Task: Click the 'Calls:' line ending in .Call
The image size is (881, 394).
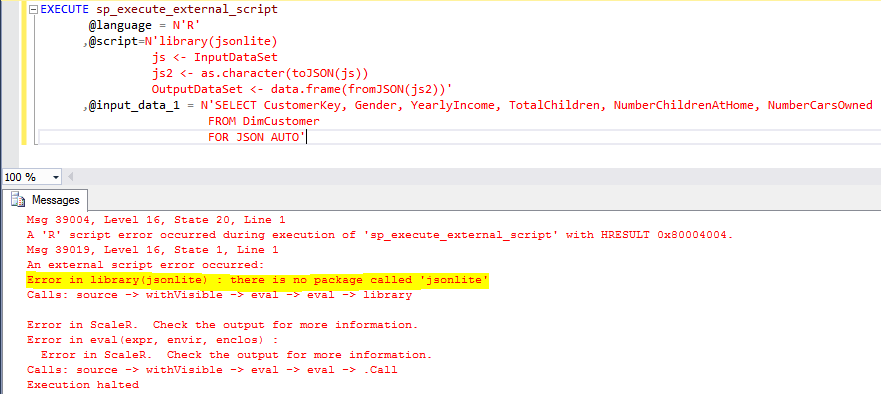Action: point(212,370)
